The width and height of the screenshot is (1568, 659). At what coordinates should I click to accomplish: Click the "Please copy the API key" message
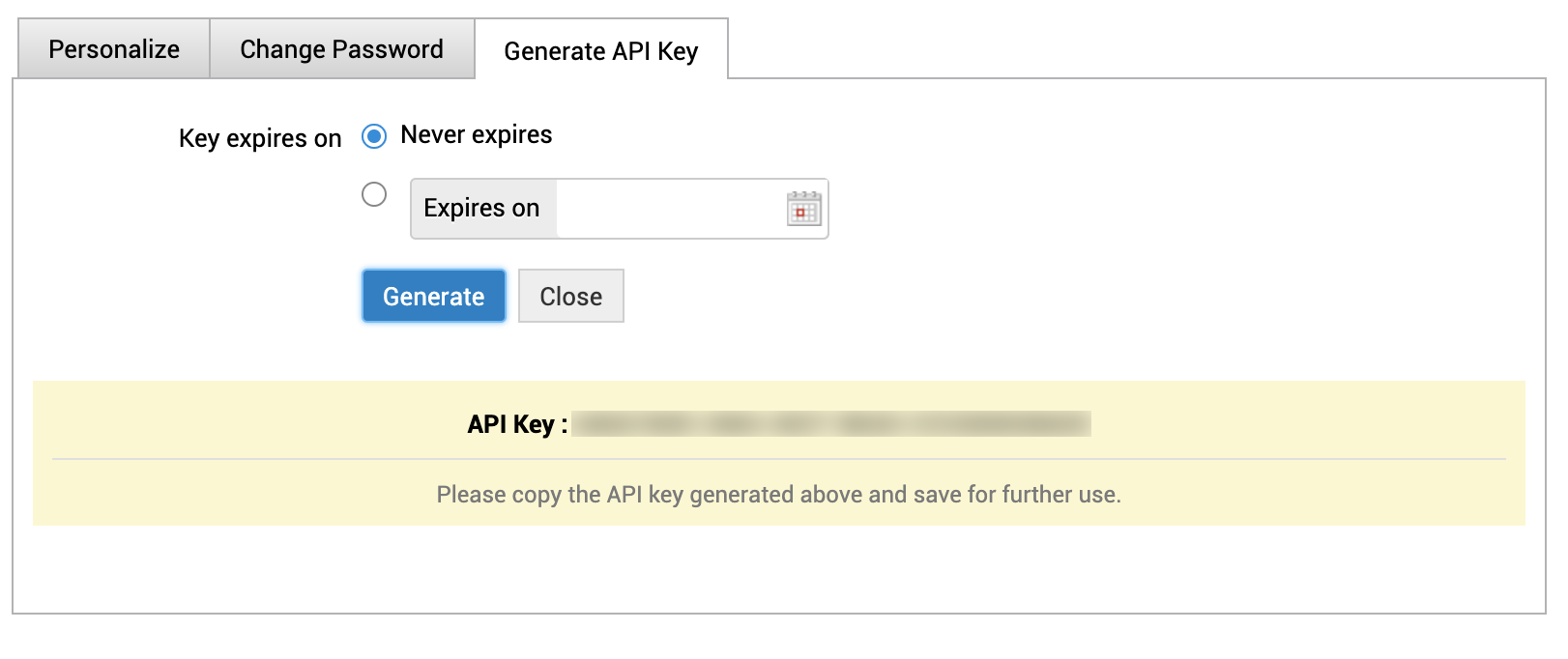(x=778, y=495)
